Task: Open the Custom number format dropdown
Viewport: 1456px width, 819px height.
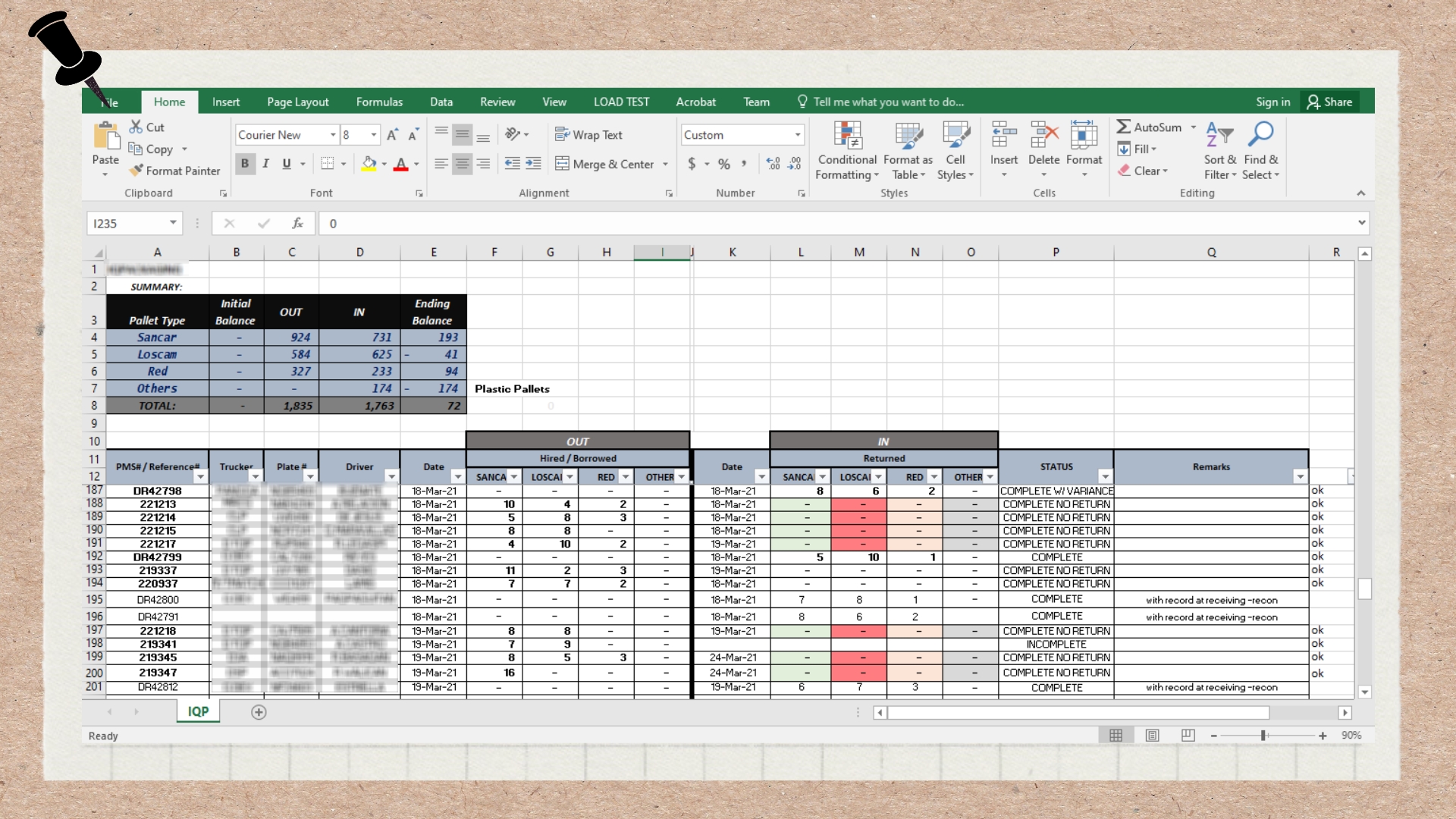Action: click(x=797, y=135)
